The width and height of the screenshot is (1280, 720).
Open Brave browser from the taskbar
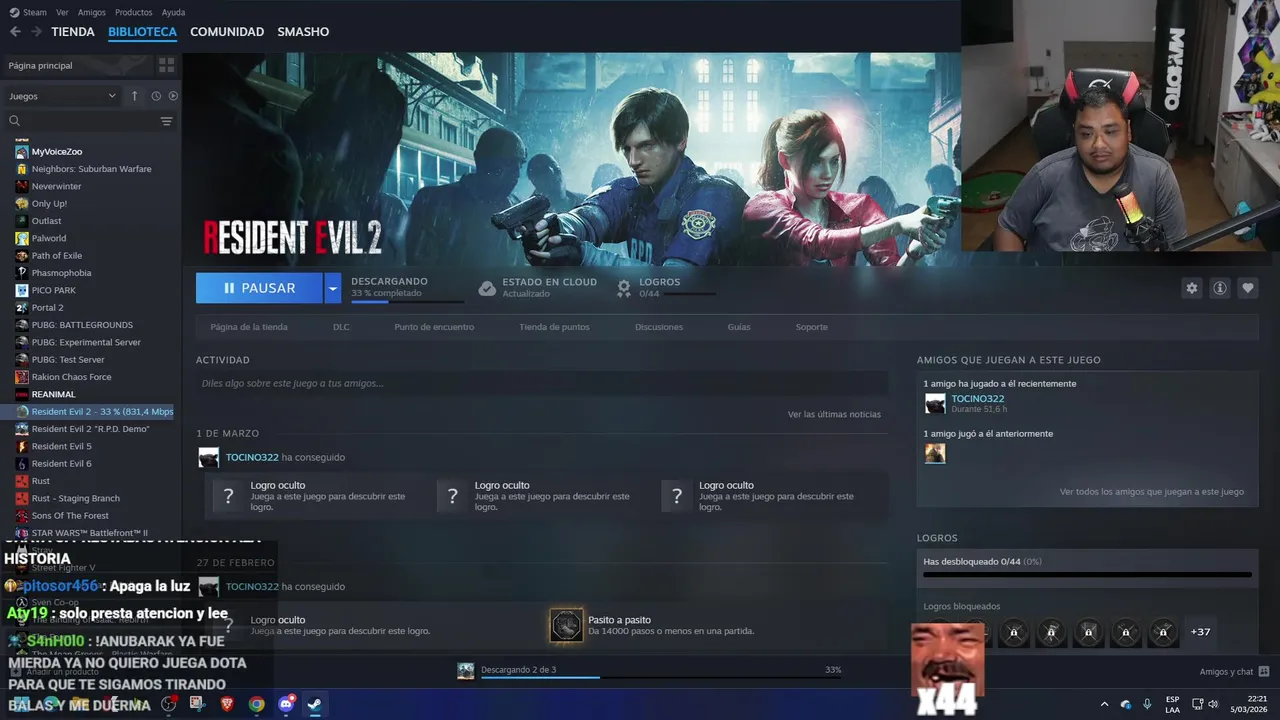pos(227,704)
